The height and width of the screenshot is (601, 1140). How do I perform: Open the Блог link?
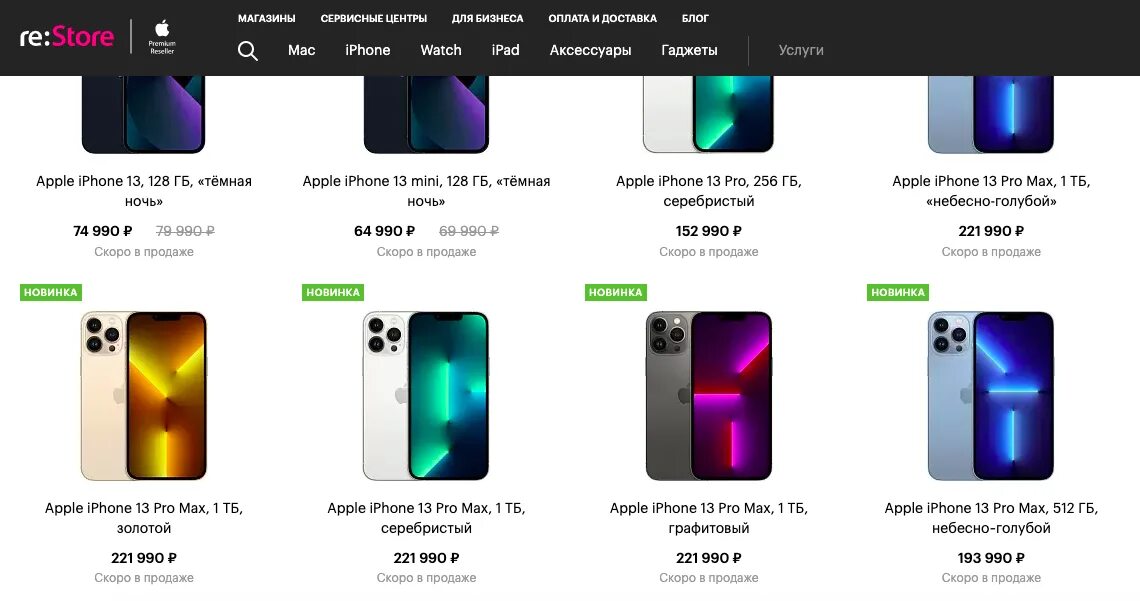[695, 18]
